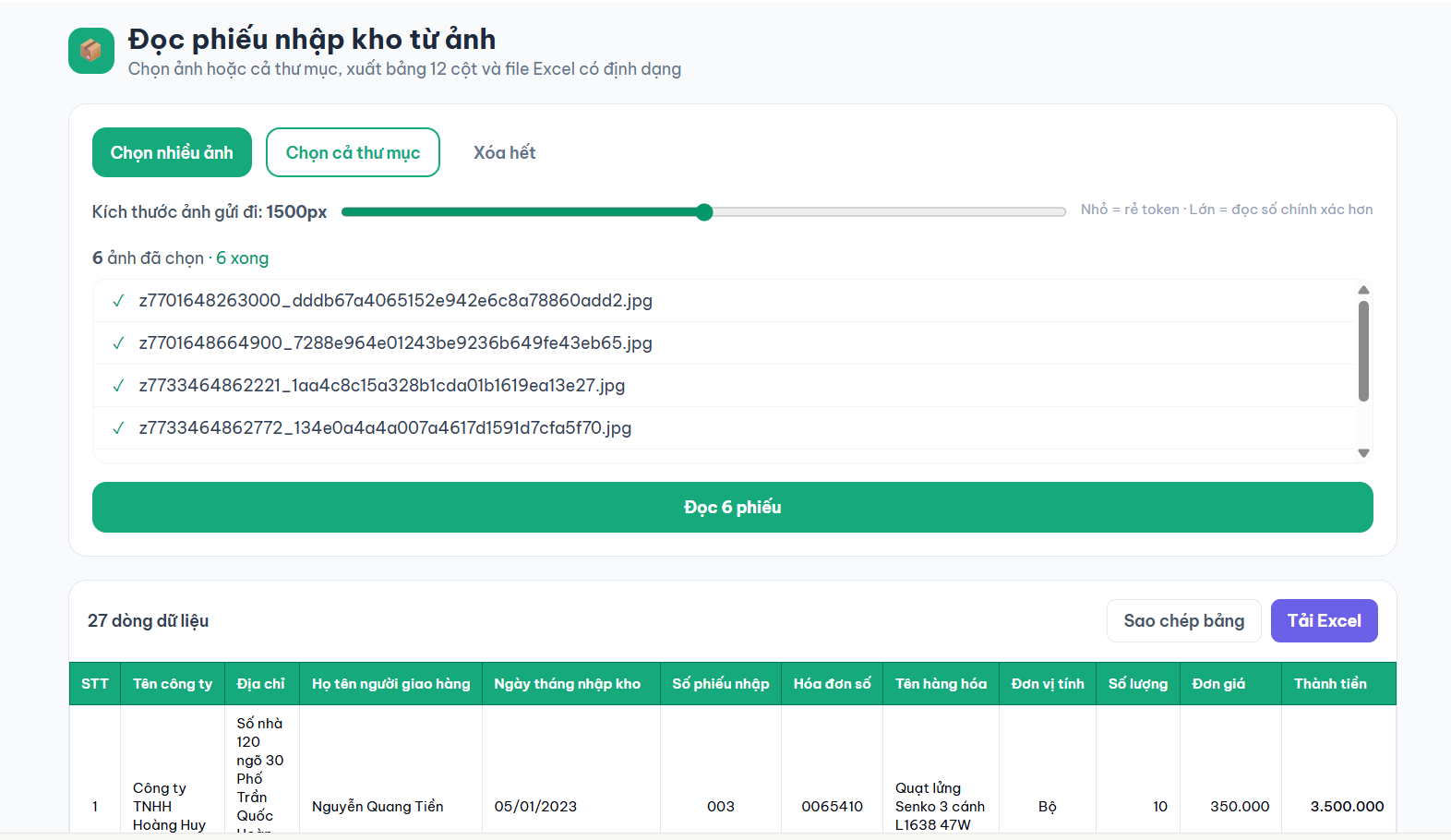
Task: Click the checkmark beside z7733464862221 file
Action: 118,386
